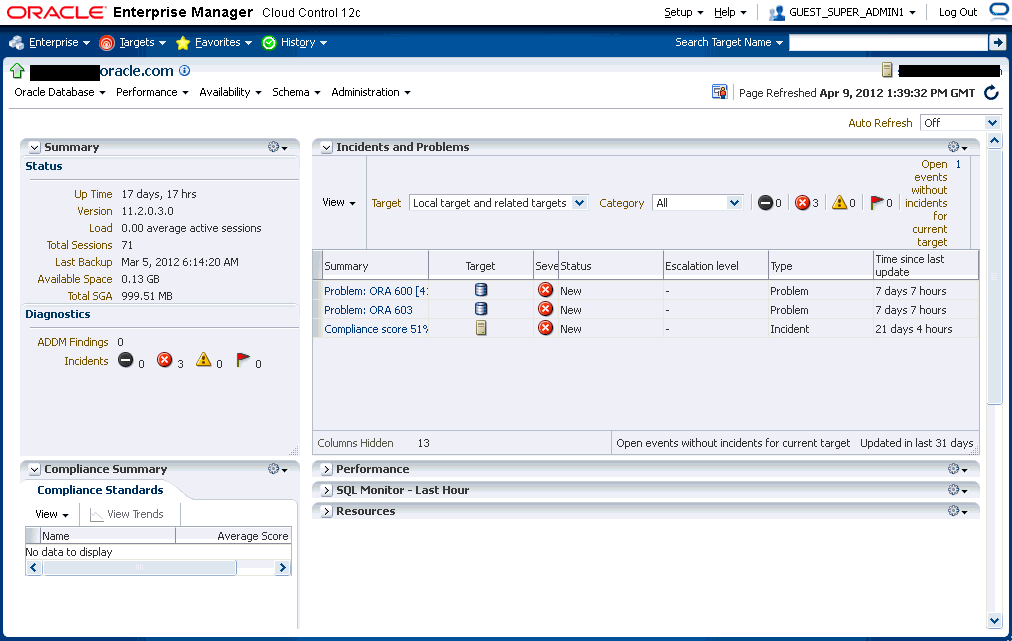Open GUEST_SUPER_ADMIN1 user menu
The height and width of the screenshot is (641, 1012).
[843, 12]
